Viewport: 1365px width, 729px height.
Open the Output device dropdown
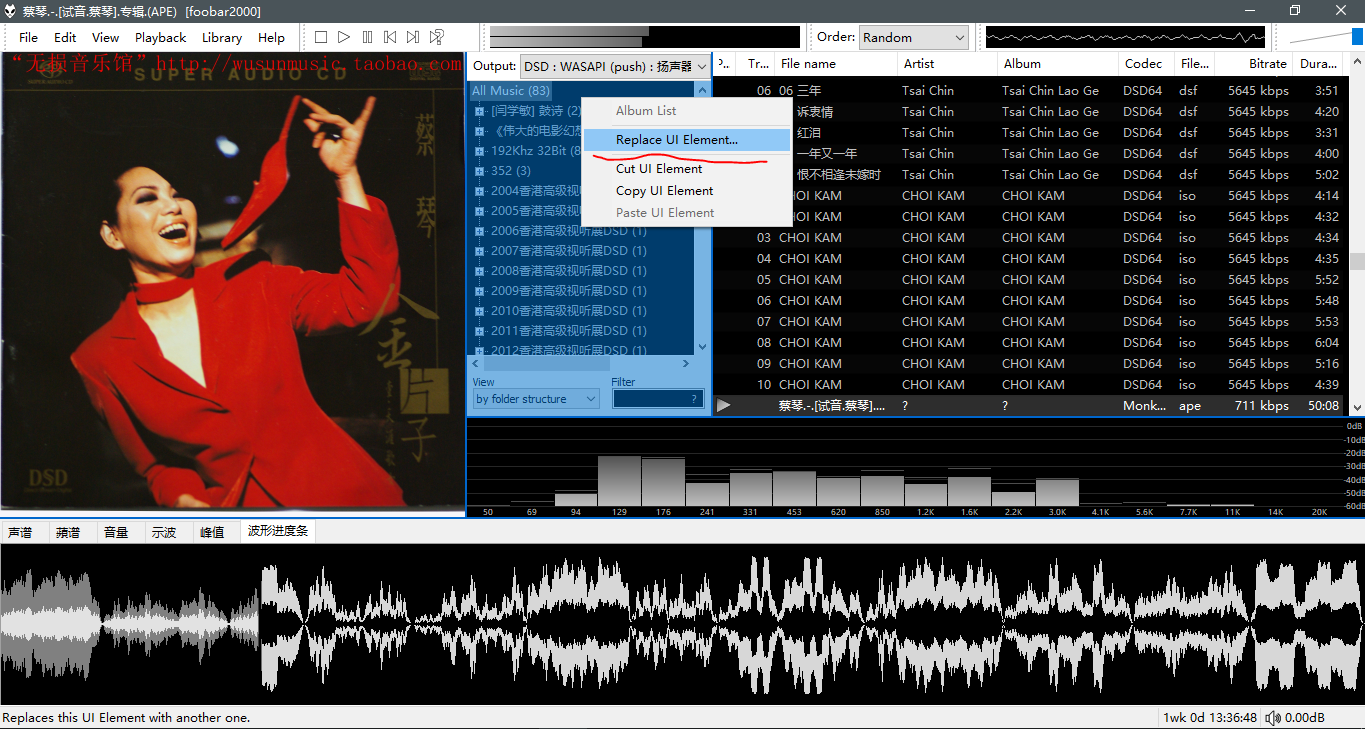pos(615,66)
